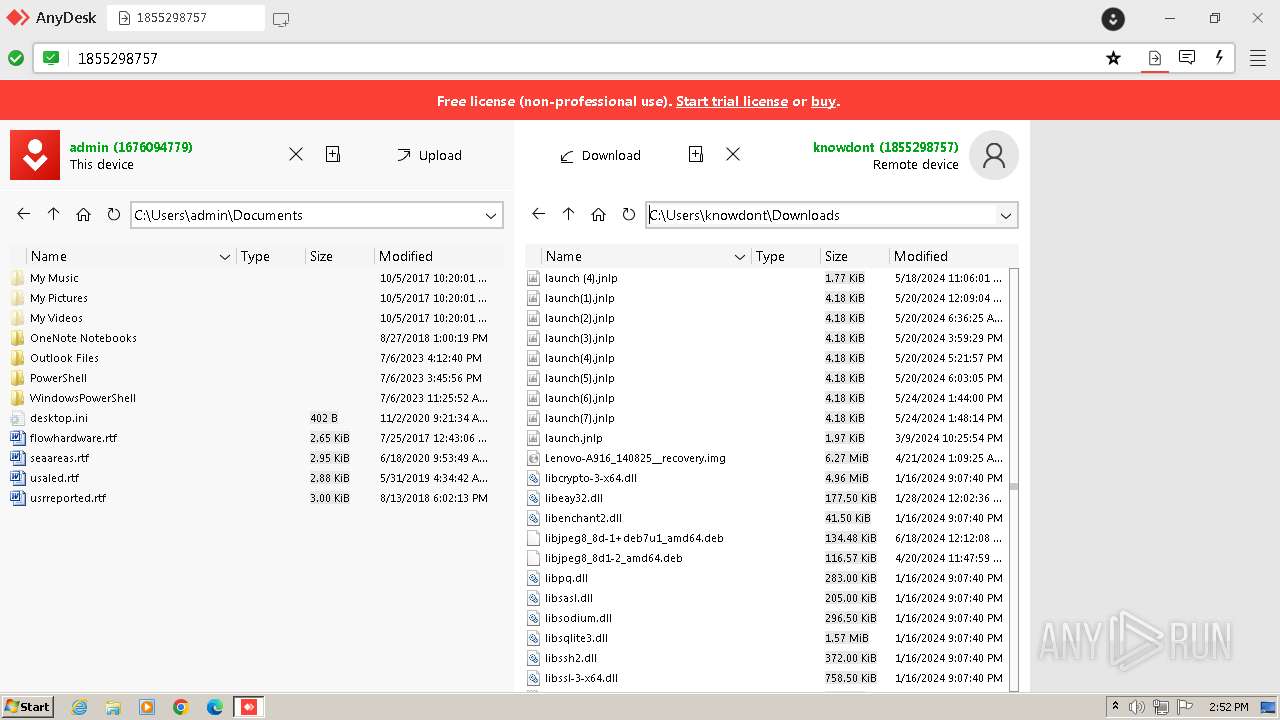Select remote file libjpeg8_8d1-2_amd64.deb
The image size is (1280, 720).
613,558
